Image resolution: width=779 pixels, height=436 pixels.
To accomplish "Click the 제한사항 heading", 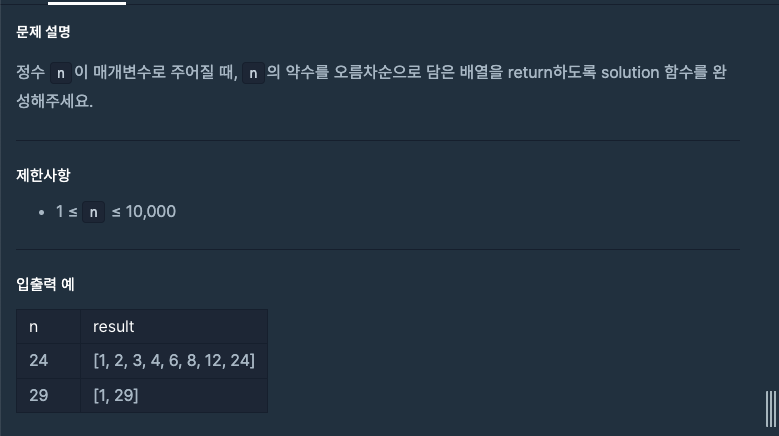I will 43,175.
